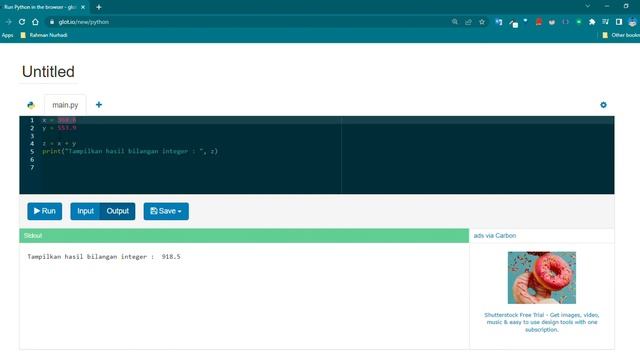Reload the page in the browser
Viewport: 640px width, 360px height.
[22, 22]
